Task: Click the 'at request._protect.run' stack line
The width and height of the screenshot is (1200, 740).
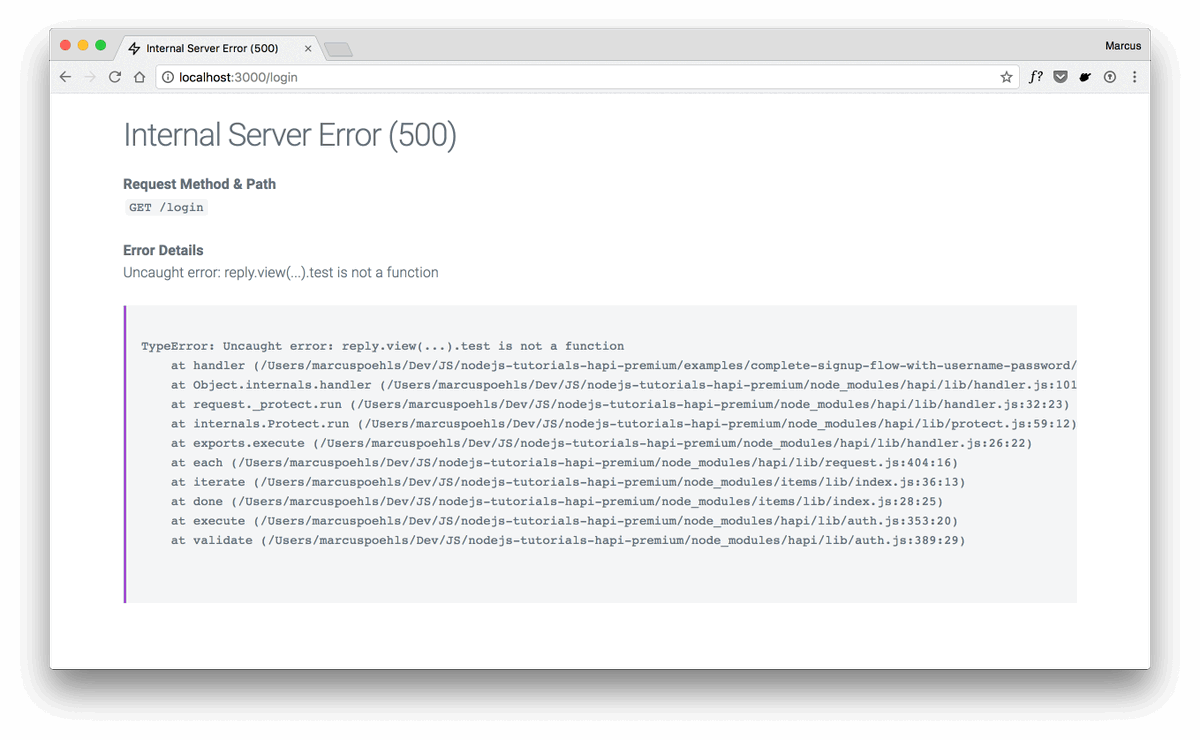Action: click(x=620, y=404)
